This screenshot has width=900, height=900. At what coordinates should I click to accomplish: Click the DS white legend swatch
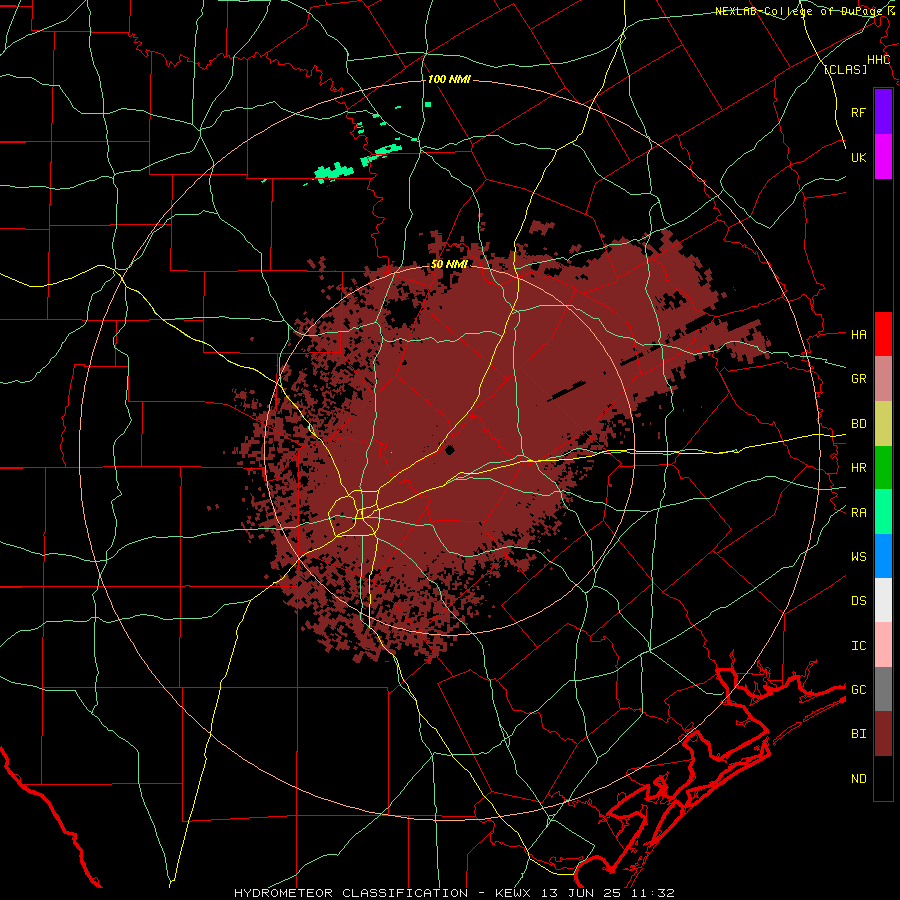pyautogui.click(x=883, y=600)
